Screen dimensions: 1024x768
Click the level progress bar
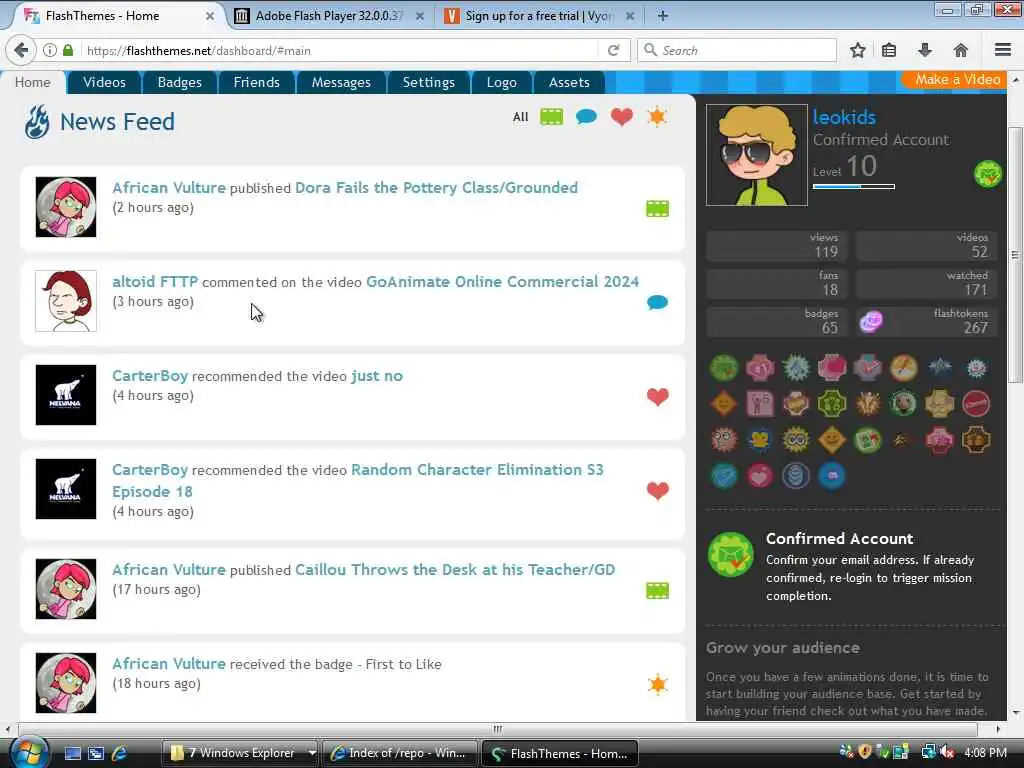pyautogui.click(x=854, y=187)
